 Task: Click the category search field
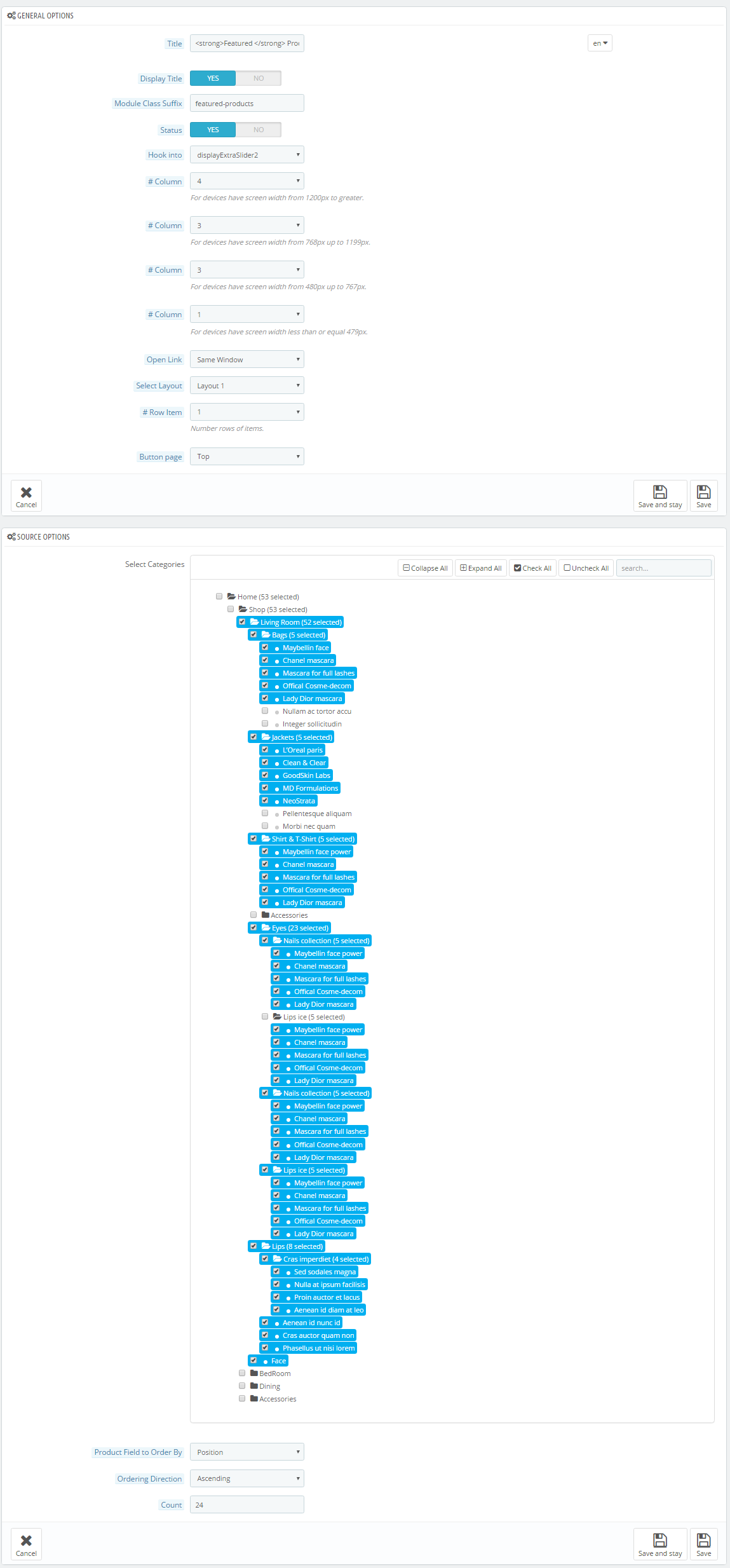coord(664,568)
